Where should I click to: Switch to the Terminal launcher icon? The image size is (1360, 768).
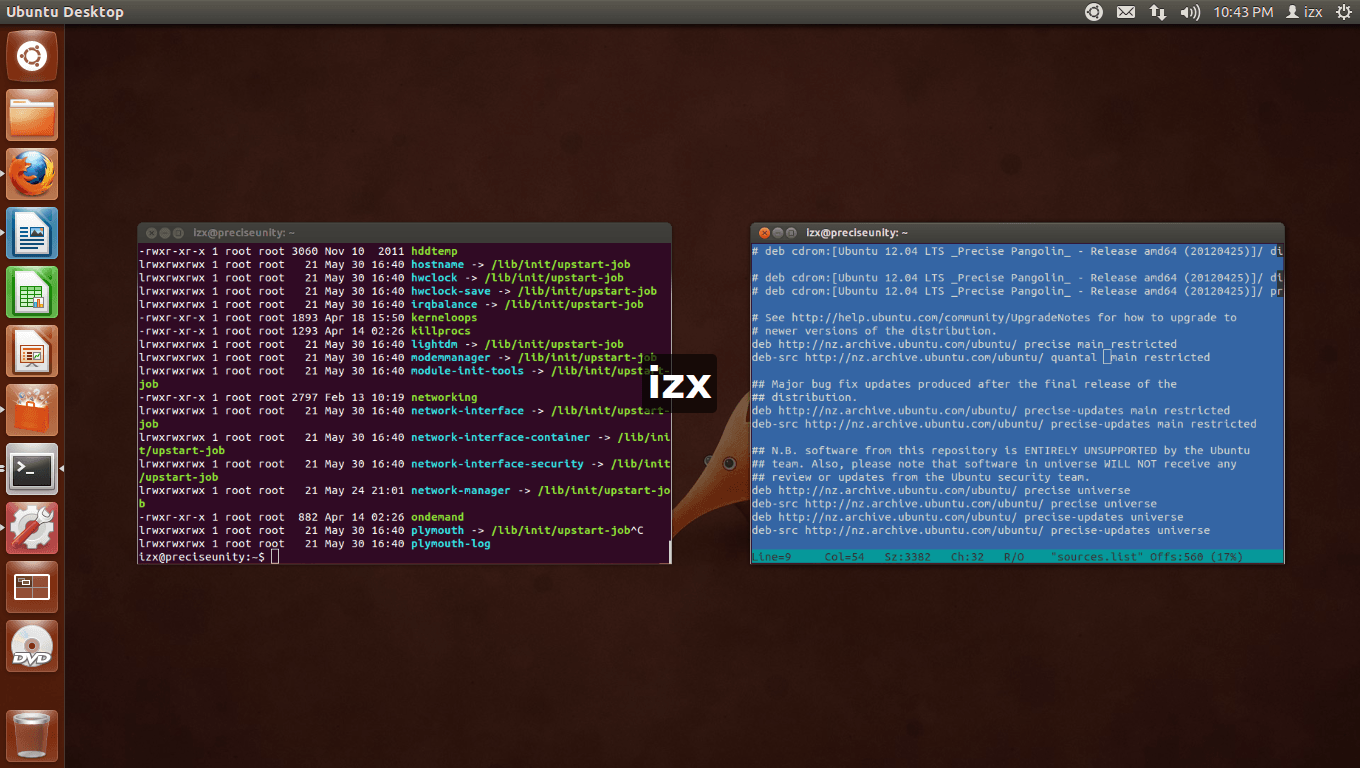32,469
